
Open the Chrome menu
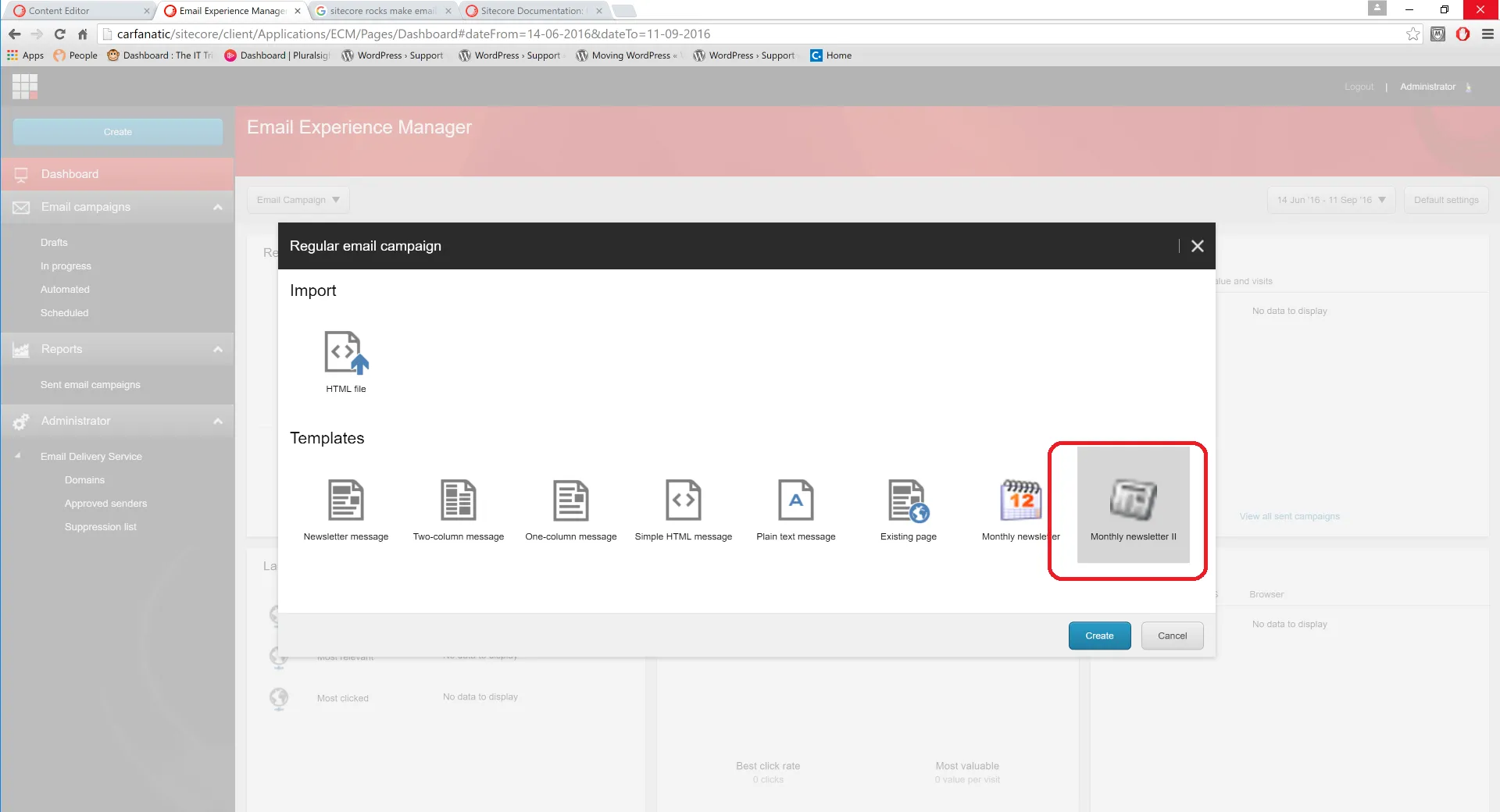click(x=1487, y=34)
